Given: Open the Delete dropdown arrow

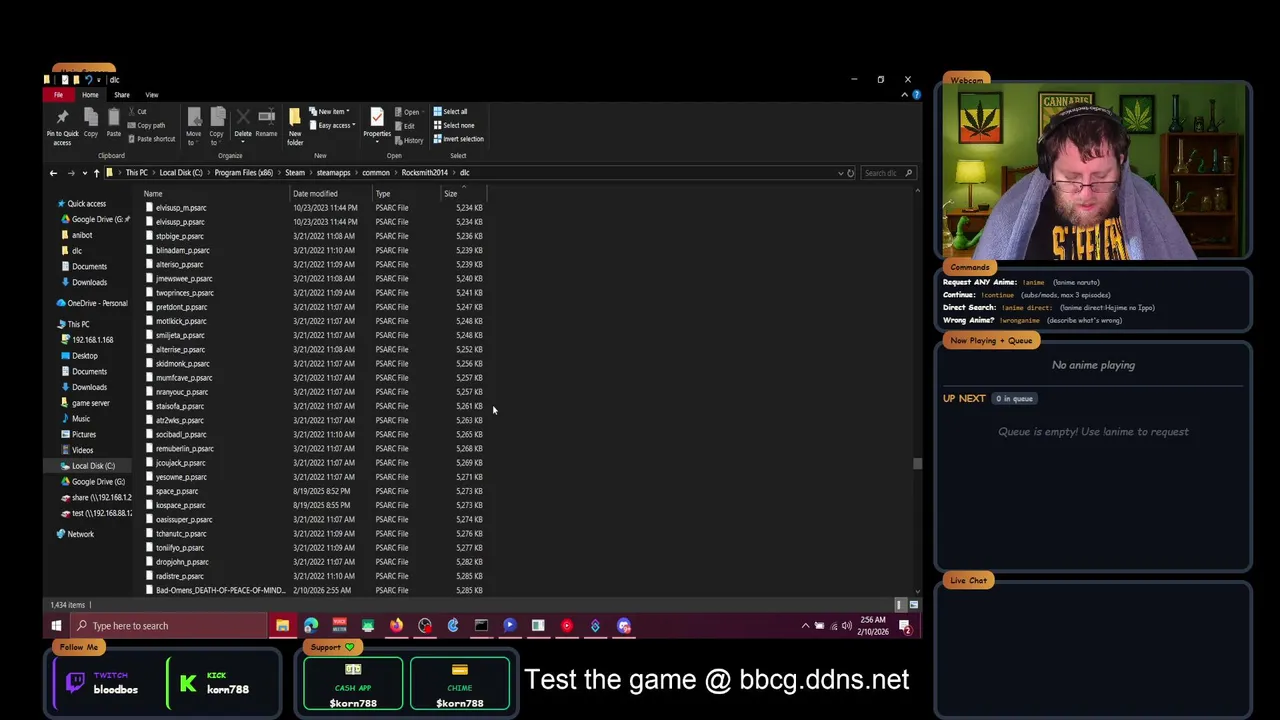Looking at the screenshot, I should 243,141.
